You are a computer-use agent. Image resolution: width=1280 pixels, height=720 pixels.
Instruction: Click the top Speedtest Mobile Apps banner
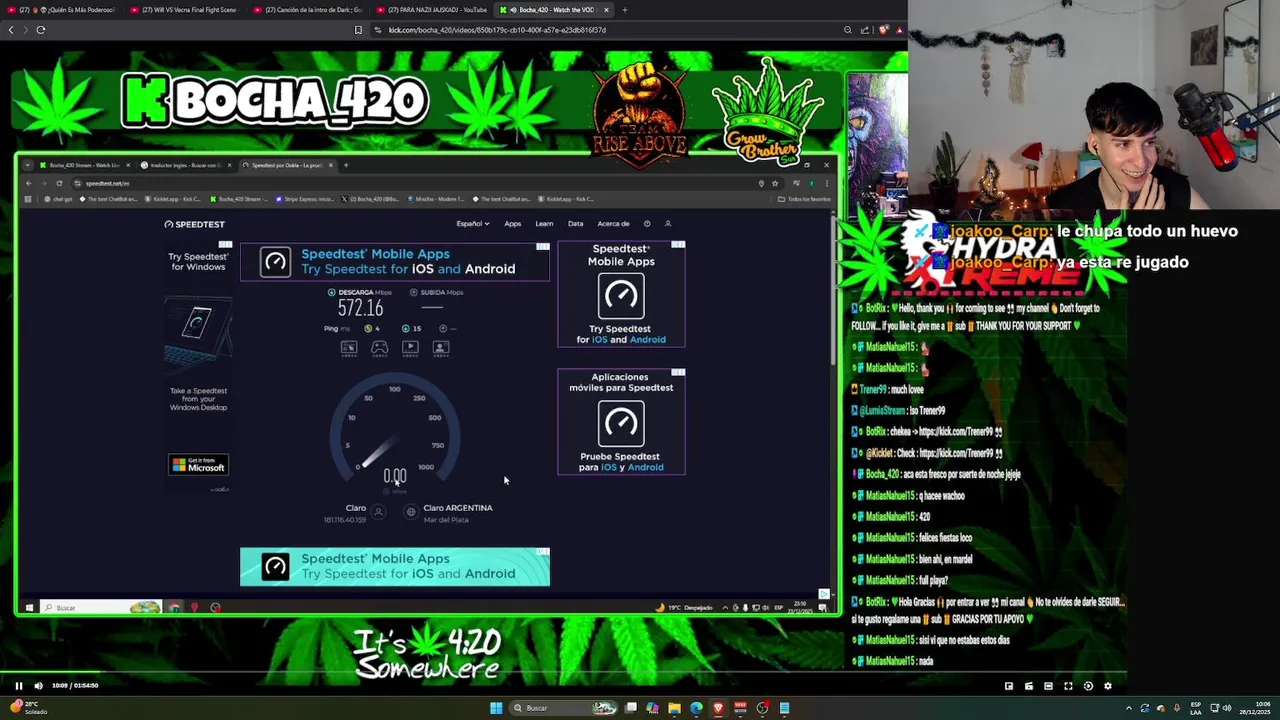click(x=395, y=261)
